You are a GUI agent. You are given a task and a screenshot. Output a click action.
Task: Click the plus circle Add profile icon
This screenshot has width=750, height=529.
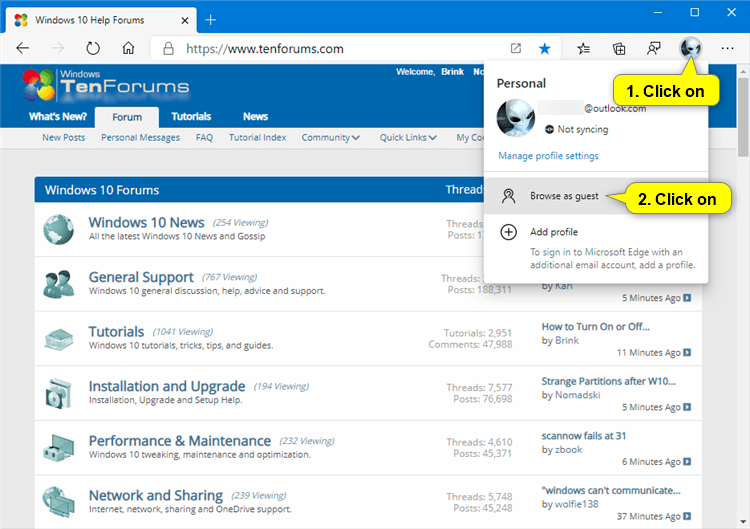[508, 232]
